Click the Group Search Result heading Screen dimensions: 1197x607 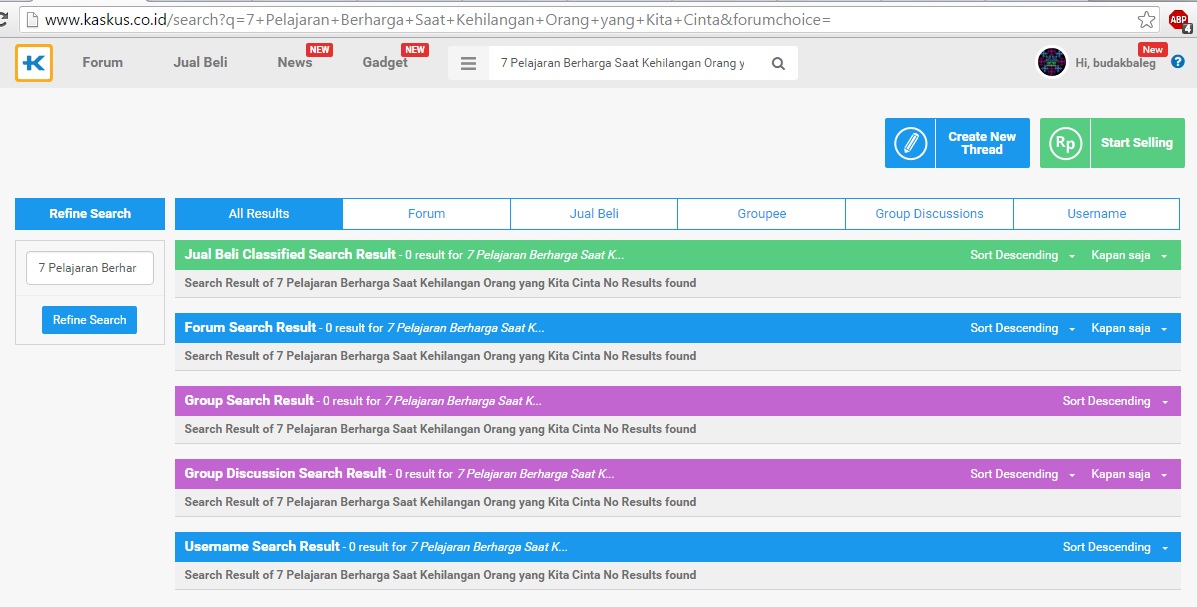click(249, 400)
